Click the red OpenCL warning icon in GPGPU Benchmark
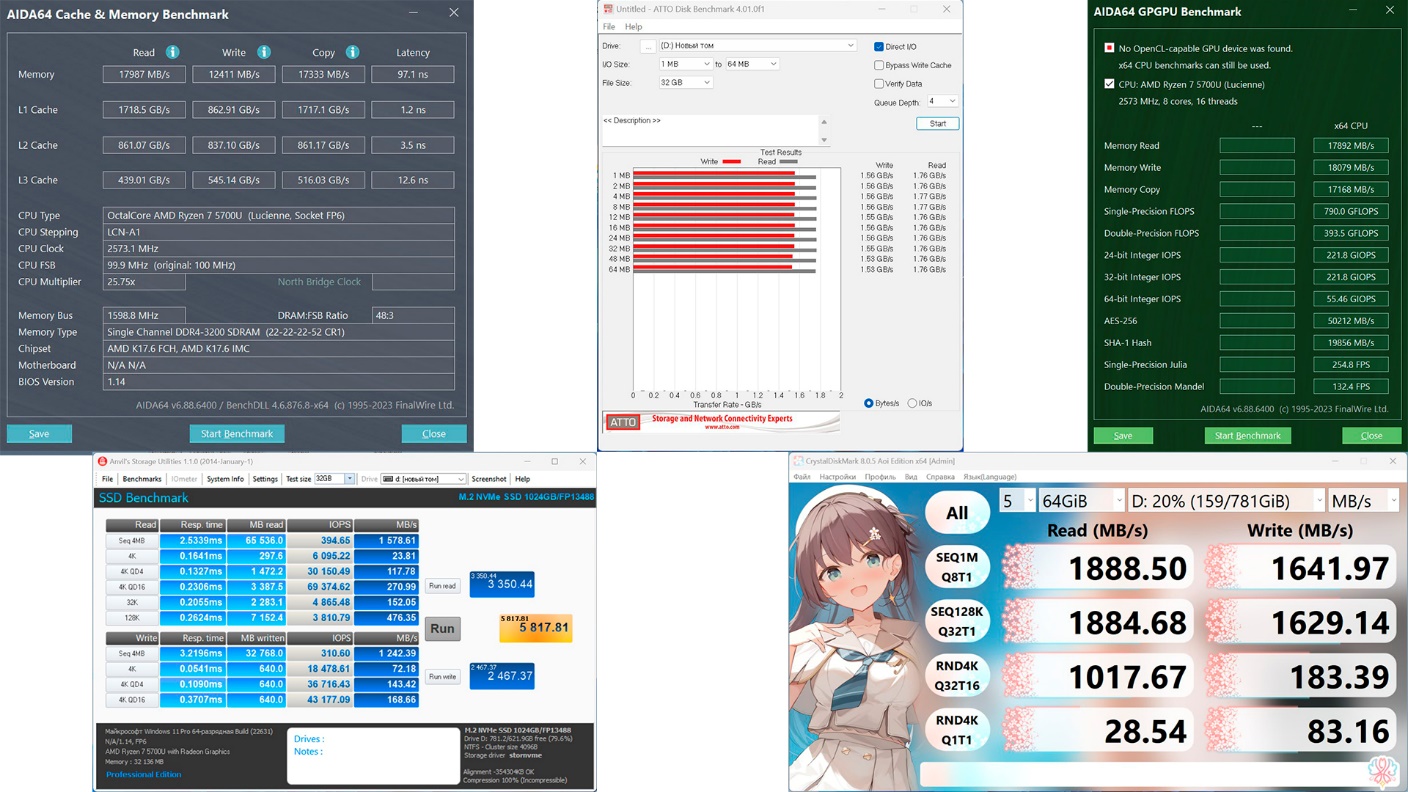The width and height of the screenshot is (1408, 792). tap(1109, 48)
